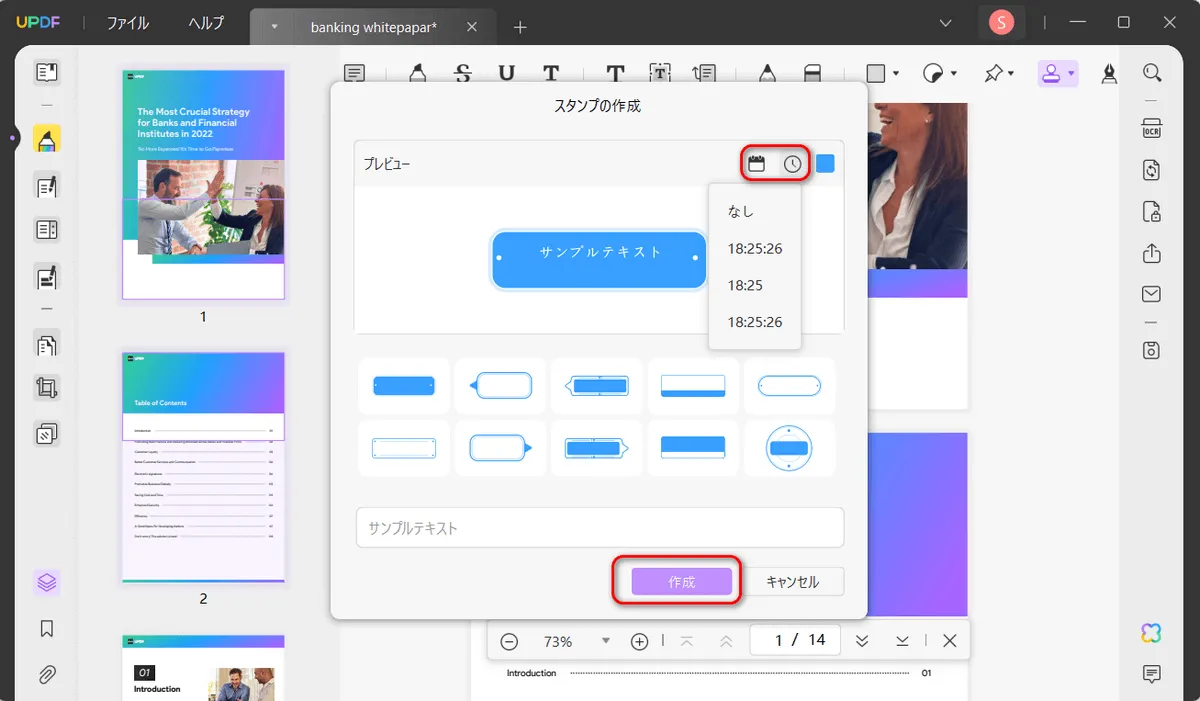Select page 1 thumbnail
The image size is (1200, 701).
click(x=203, y=184)
